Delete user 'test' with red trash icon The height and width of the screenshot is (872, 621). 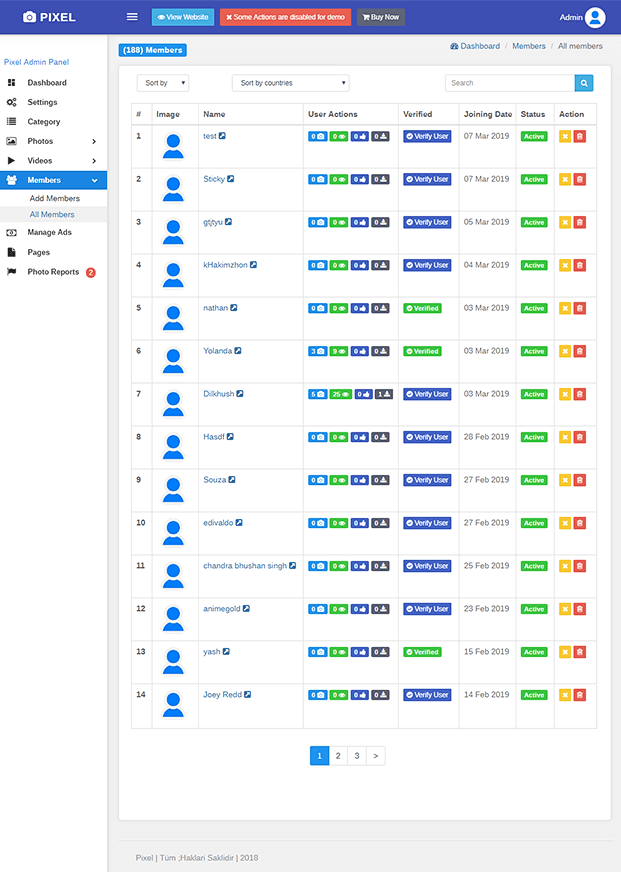(580, 136)
